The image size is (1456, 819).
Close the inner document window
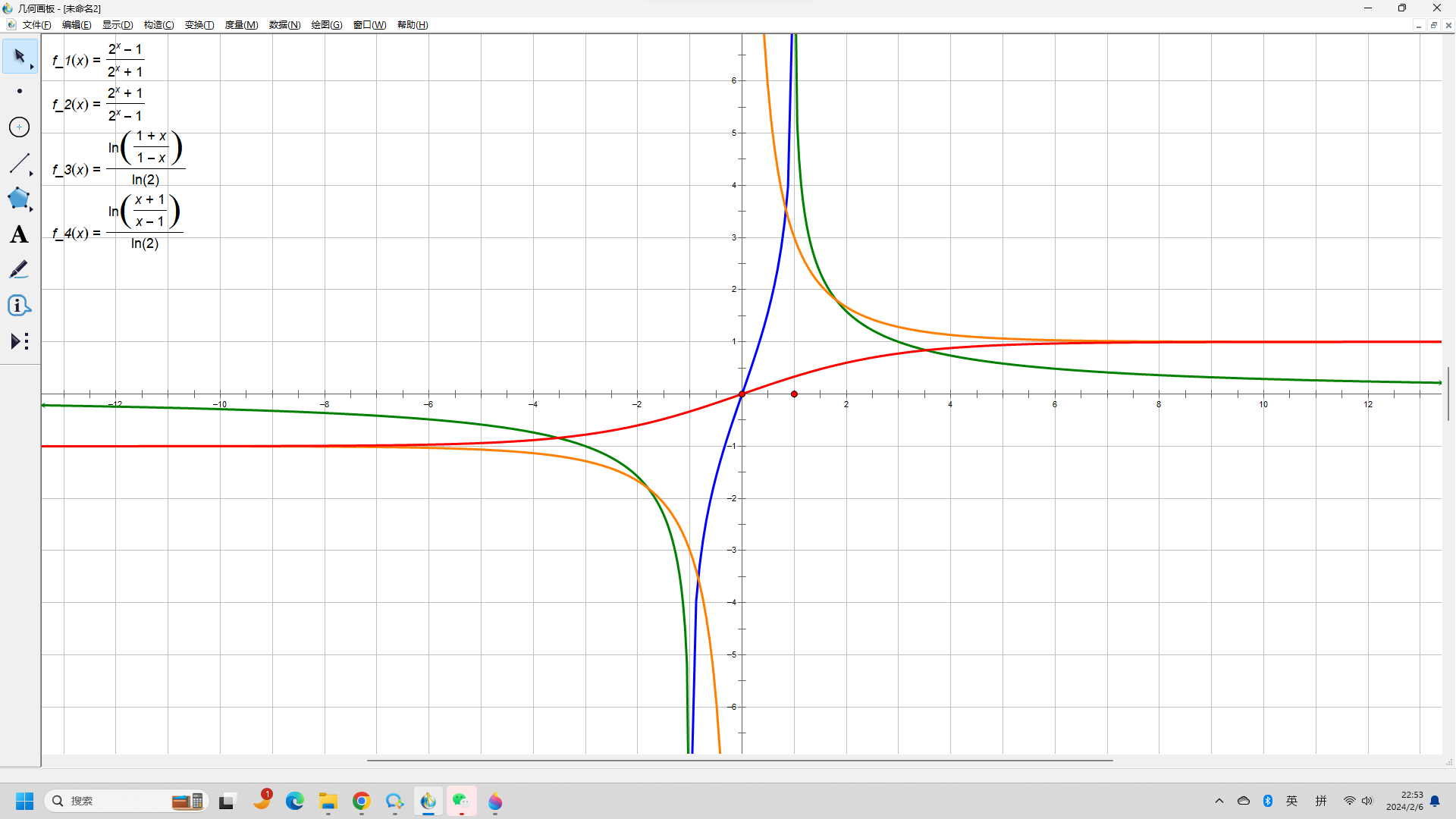tap(1448, 25)
